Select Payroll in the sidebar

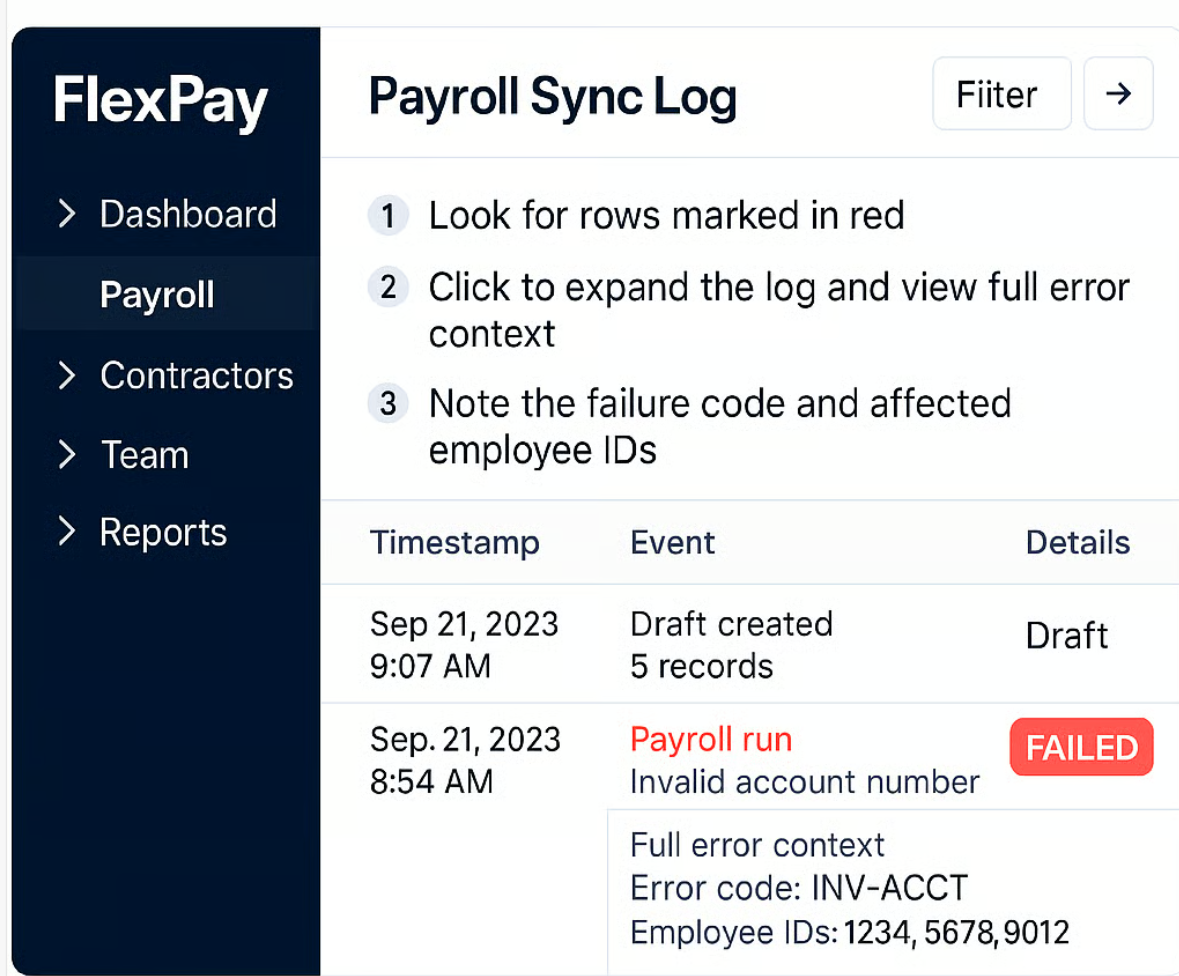[157, 295]
